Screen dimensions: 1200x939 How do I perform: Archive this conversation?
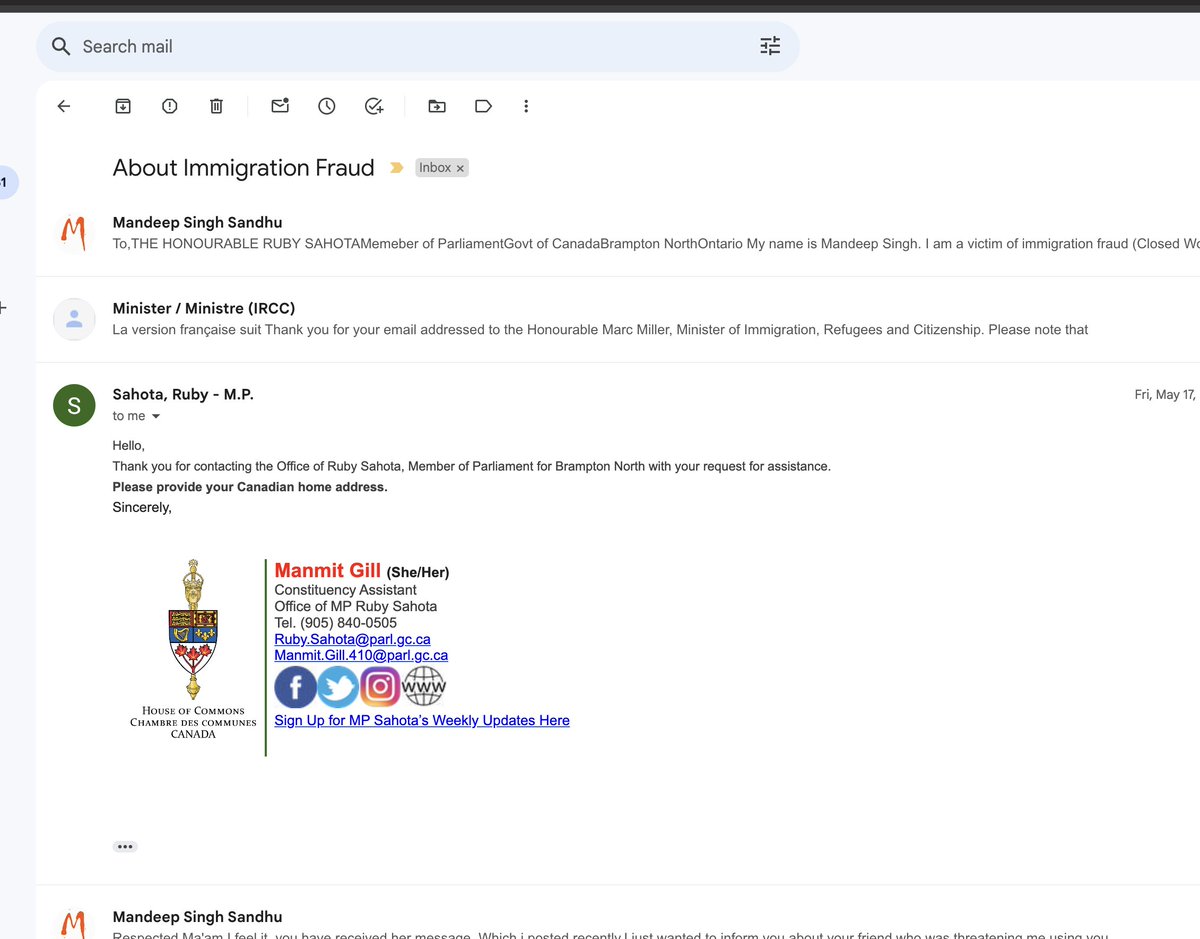[x=123, y=106]
